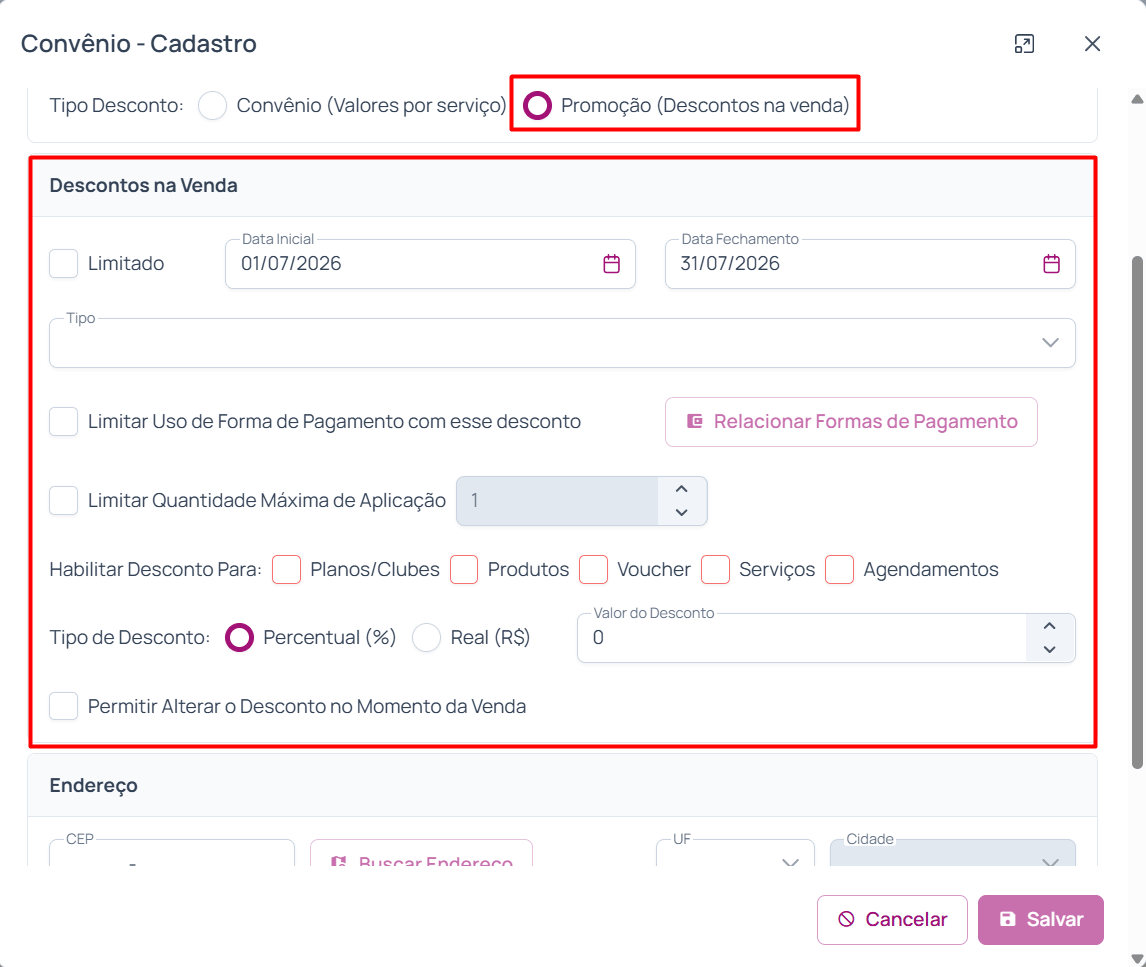The width and height of the screenshot is (1146, 967).
Task: Check the Limitado checkbox
Action: coord(64,263)
